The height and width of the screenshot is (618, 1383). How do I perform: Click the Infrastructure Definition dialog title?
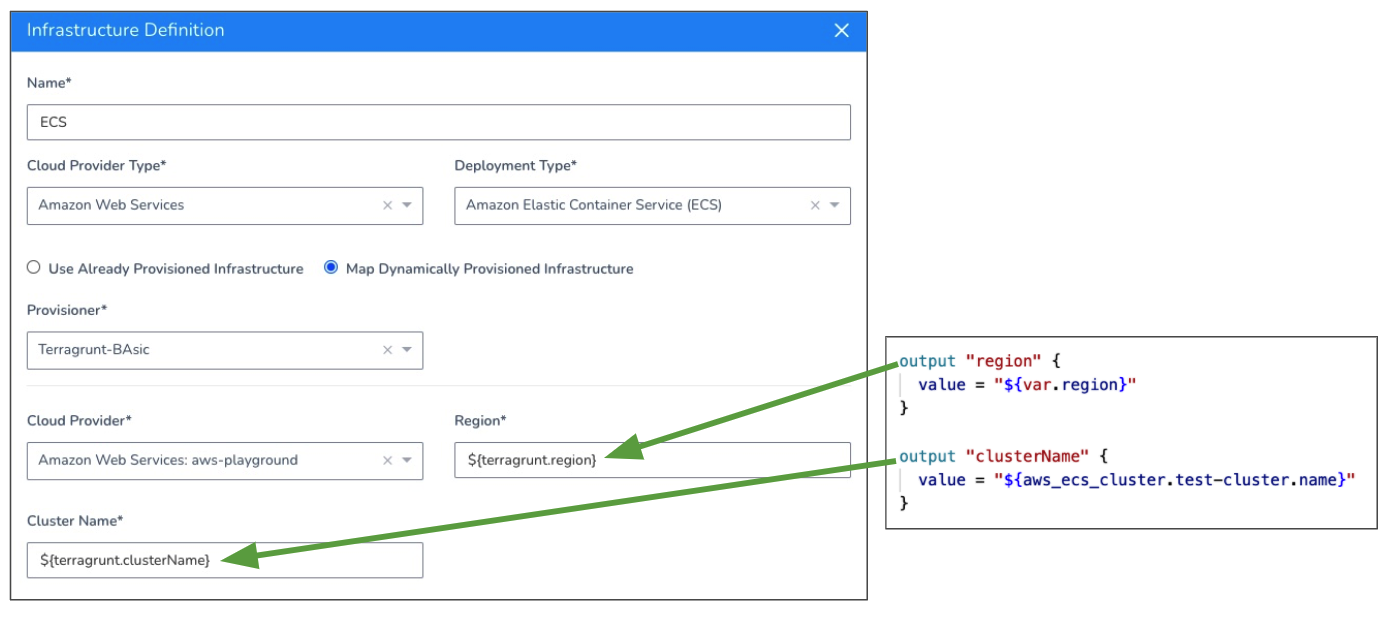(126, 30)
